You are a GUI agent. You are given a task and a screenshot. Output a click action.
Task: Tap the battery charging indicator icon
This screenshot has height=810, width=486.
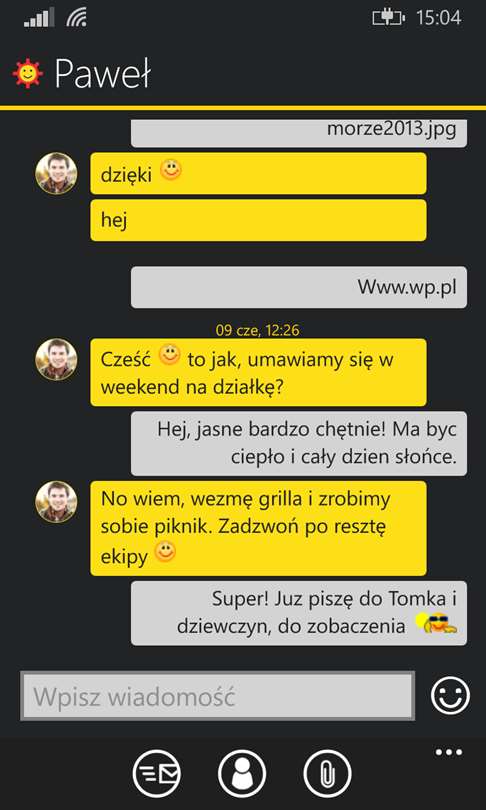pos(388,18)
